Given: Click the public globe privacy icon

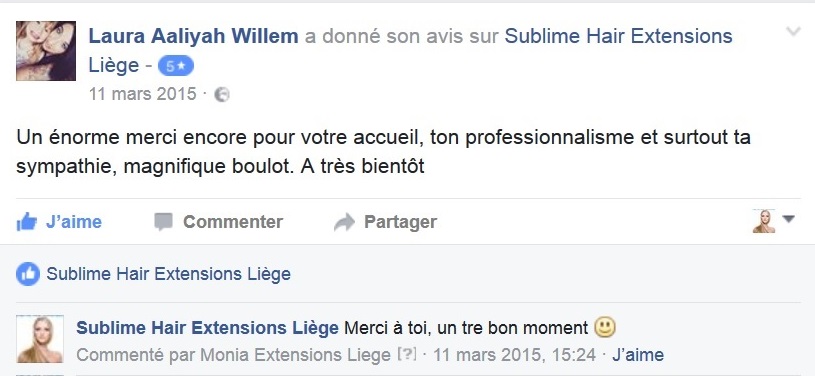Looking at the screenshot, I should tap(222, 95).
